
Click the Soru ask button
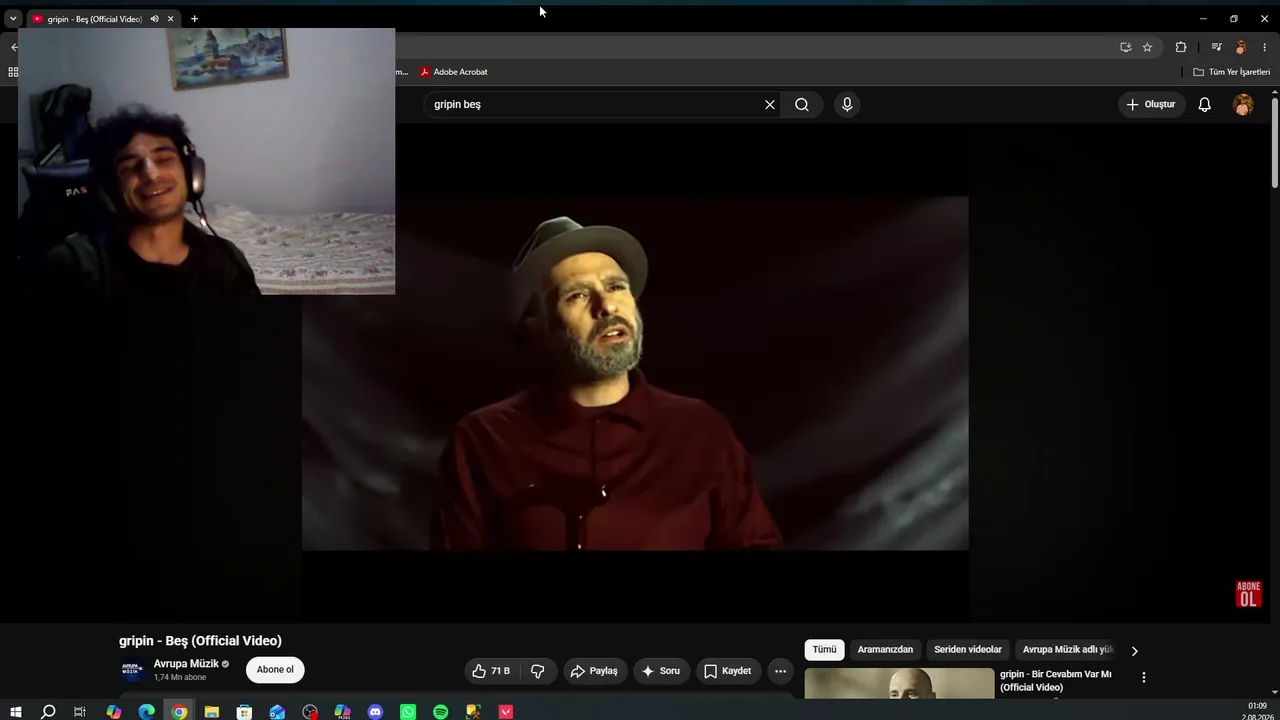tap(661, 671)
